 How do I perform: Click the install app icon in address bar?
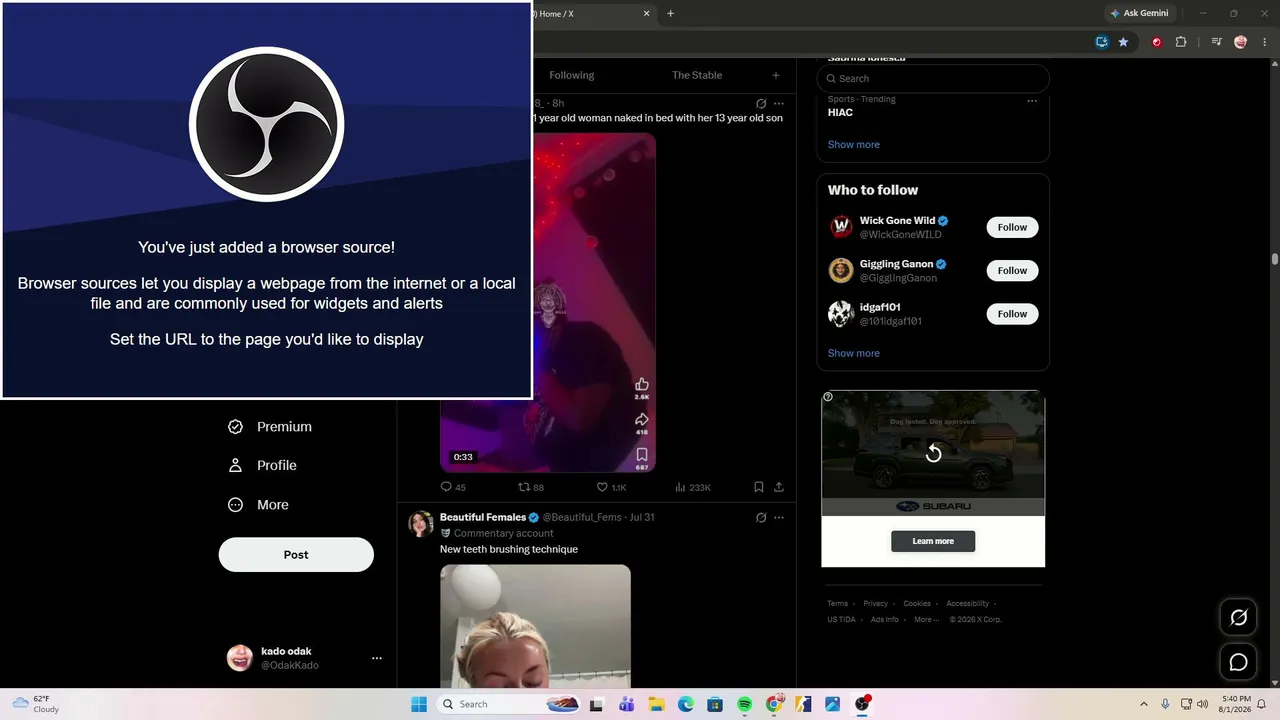click(x=1101, y=42)
